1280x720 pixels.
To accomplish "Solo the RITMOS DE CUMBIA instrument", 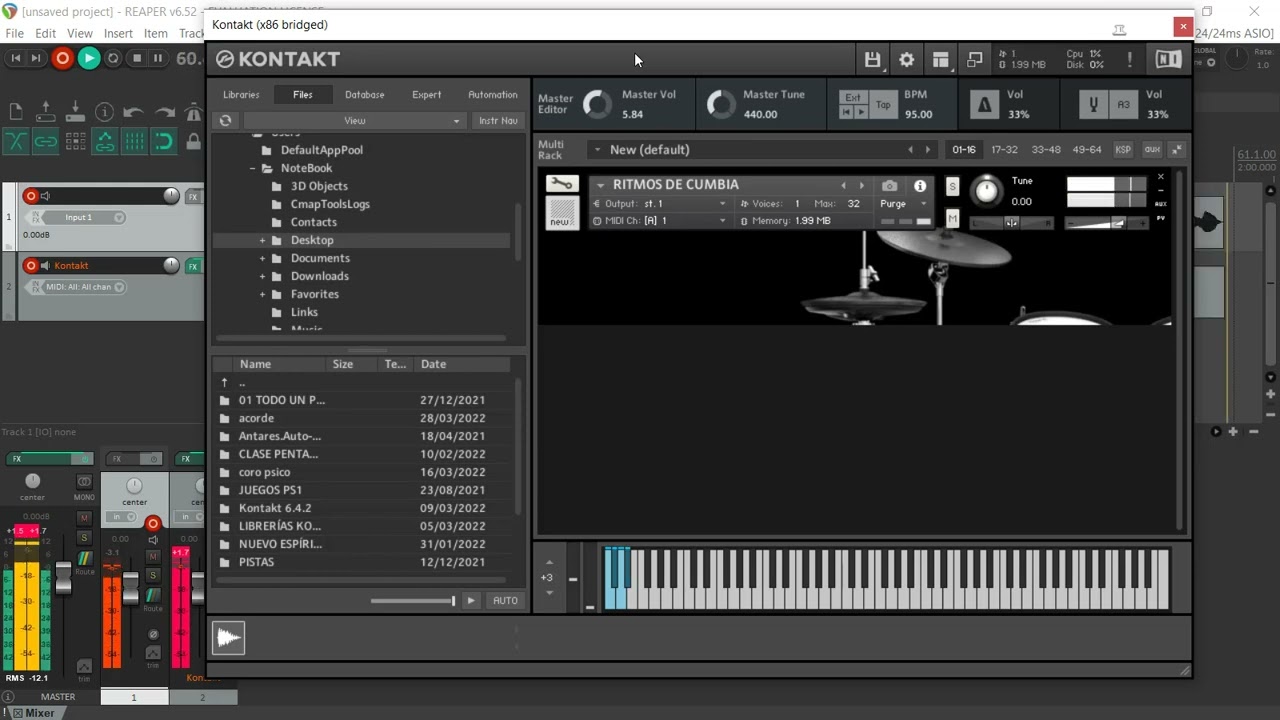I will [952, 186].
